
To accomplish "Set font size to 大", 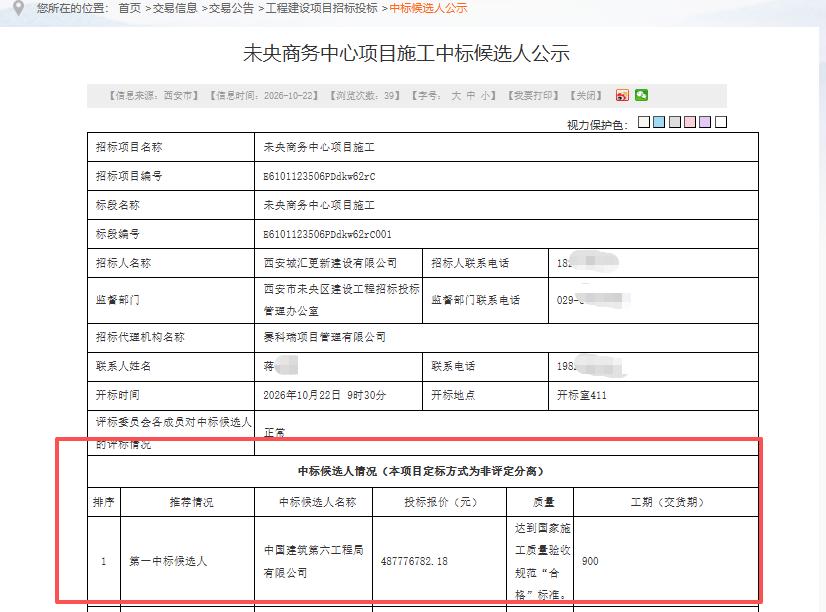I will pos(456,95).
